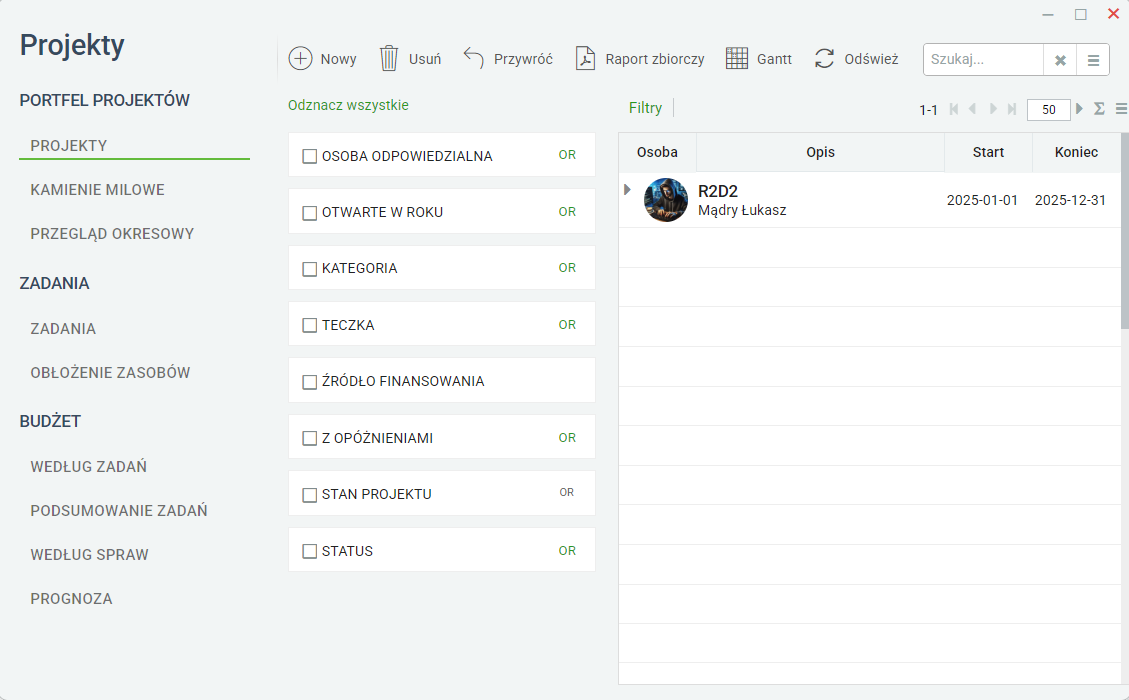Image resolution: width=1129 pixels, height=700 pixels.
Task: Check the STATUS filter checkbox
Action: point(310,552)
